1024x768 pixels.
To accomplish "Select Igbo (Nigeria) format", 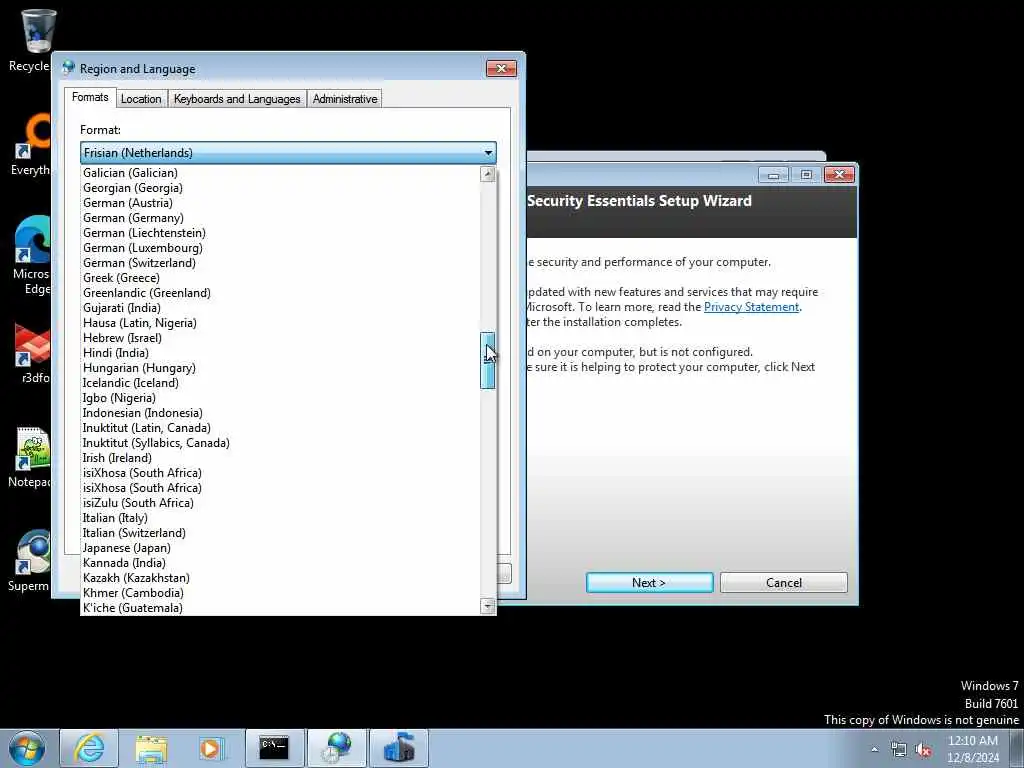I will click(x=280, y=398).
